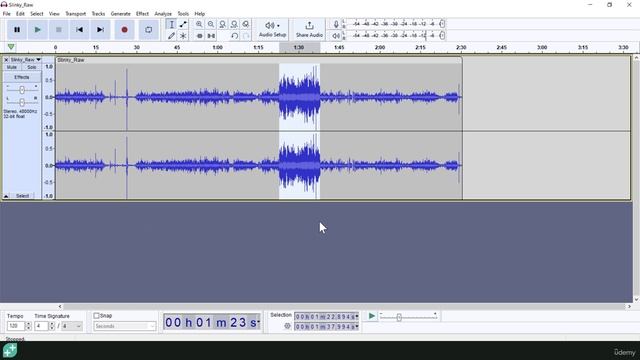Select the Multi-tool asterisk icon
This screenshot has width=640, height=360.
click(183, 36)
